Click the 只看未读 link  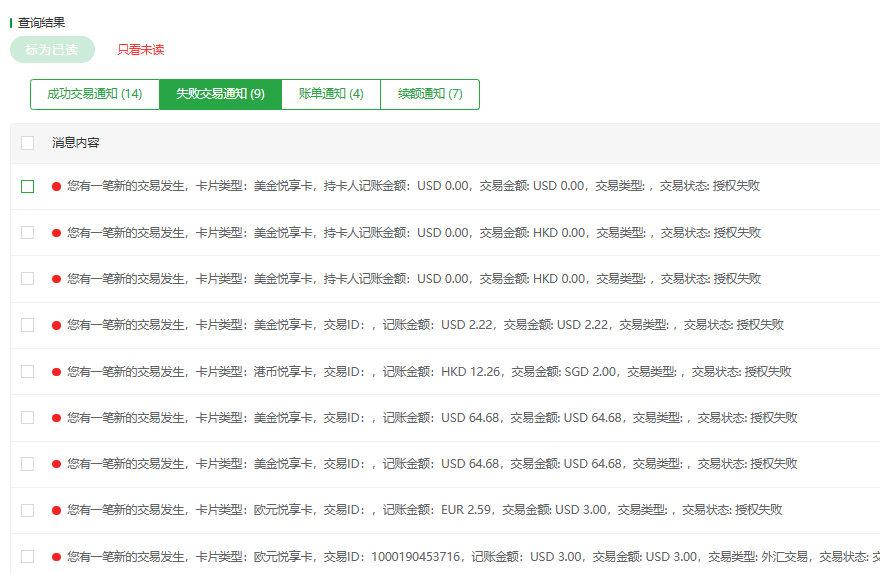pyautogui.click(x=141, y=49)
